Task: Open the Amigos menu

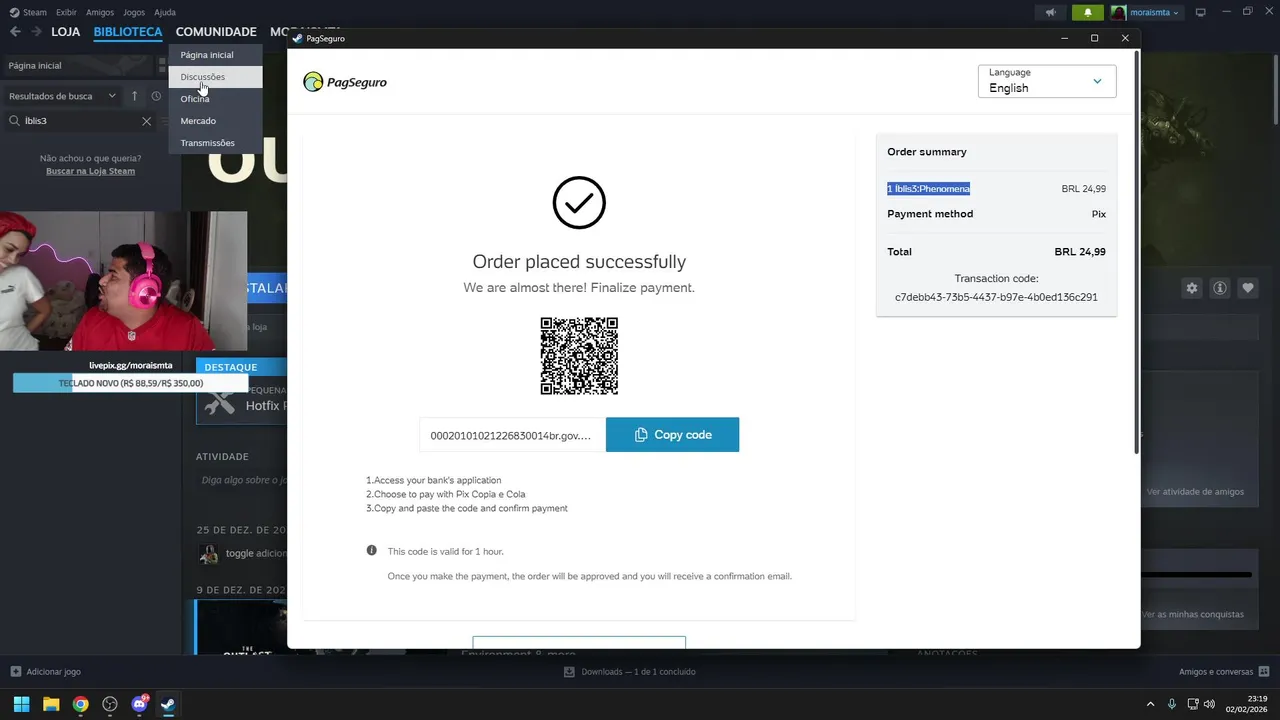Action: (100, 12)
